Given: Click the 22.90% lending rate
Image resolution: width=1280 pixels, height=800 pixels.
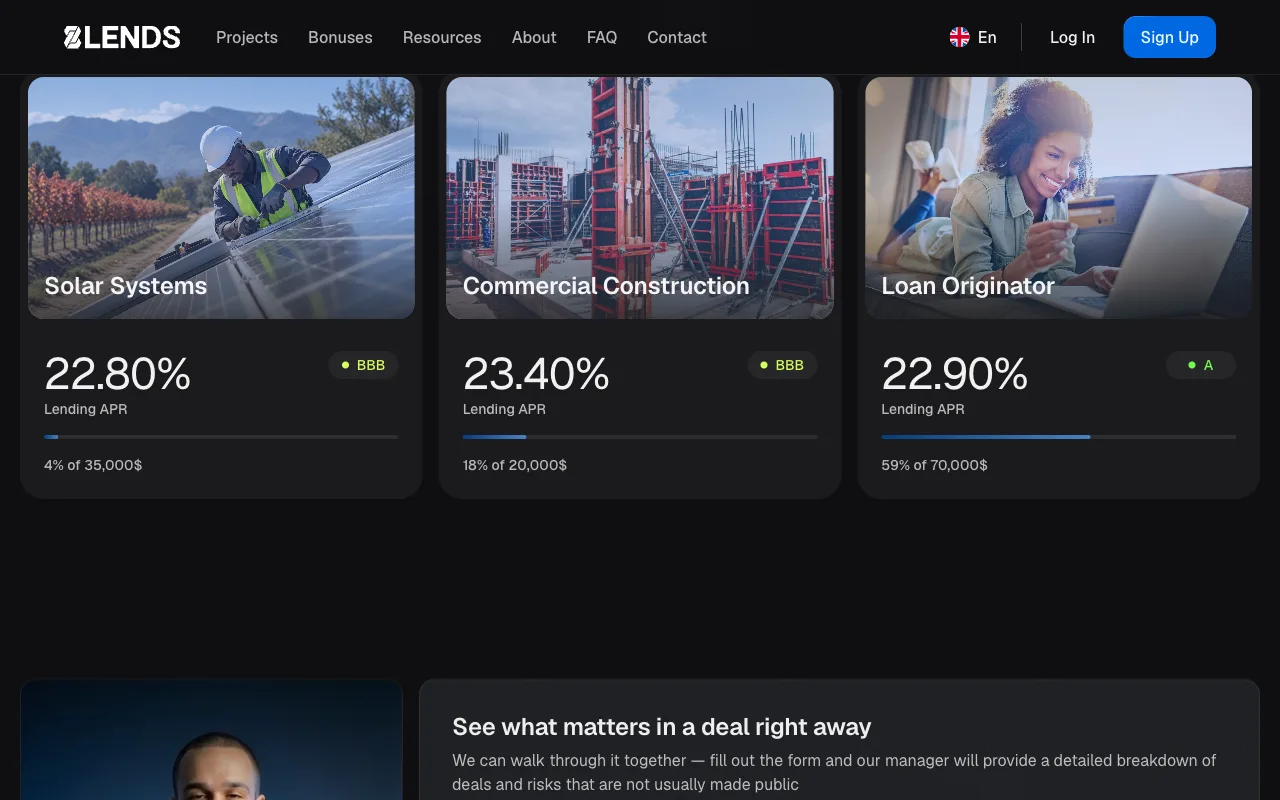Looking at the screenshot, I should click(x=955, y=374).
